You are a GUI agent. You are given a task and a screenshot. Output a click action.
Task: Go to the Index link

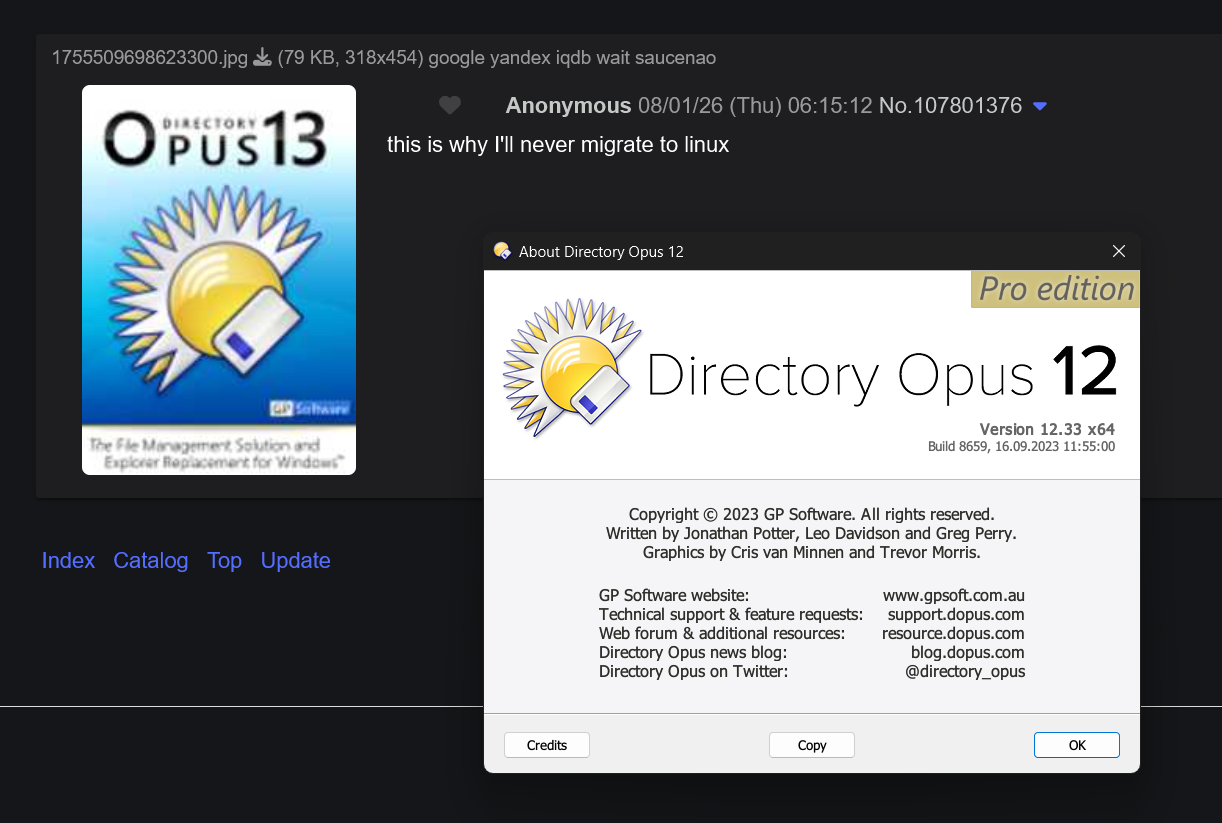point(68,561)
